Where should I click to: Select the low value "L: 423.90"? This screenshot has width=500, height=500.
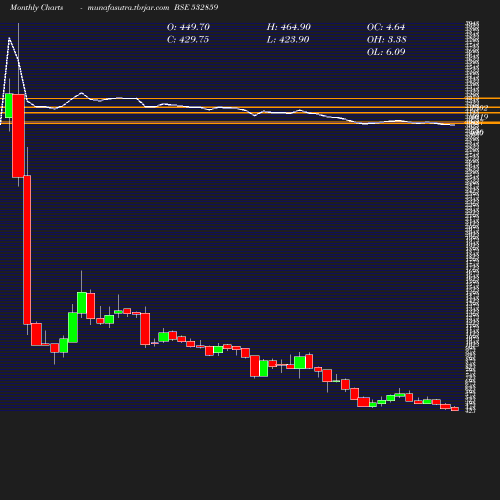pyautogui.click(x=288, y=40)
